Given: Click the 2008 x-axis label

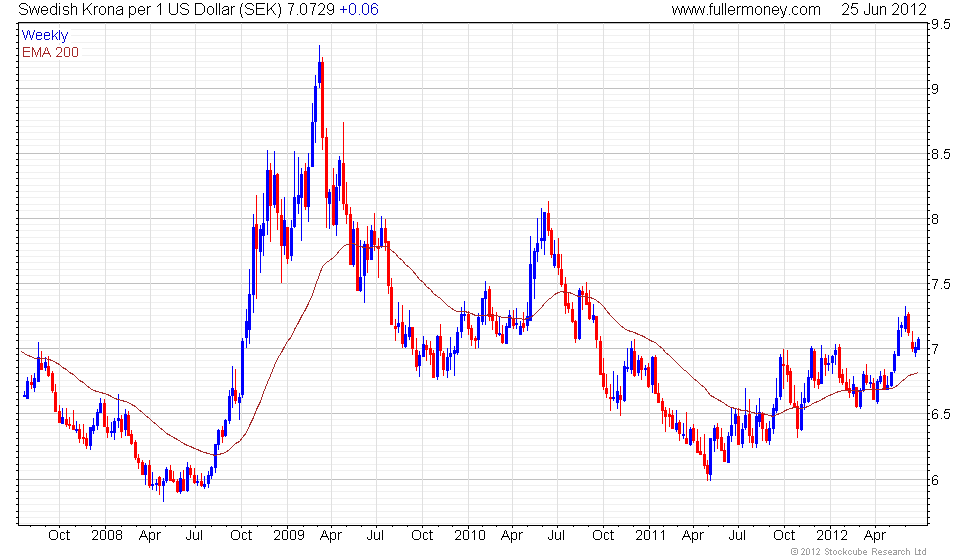Looking at the screenshot, I should (106, 536).
